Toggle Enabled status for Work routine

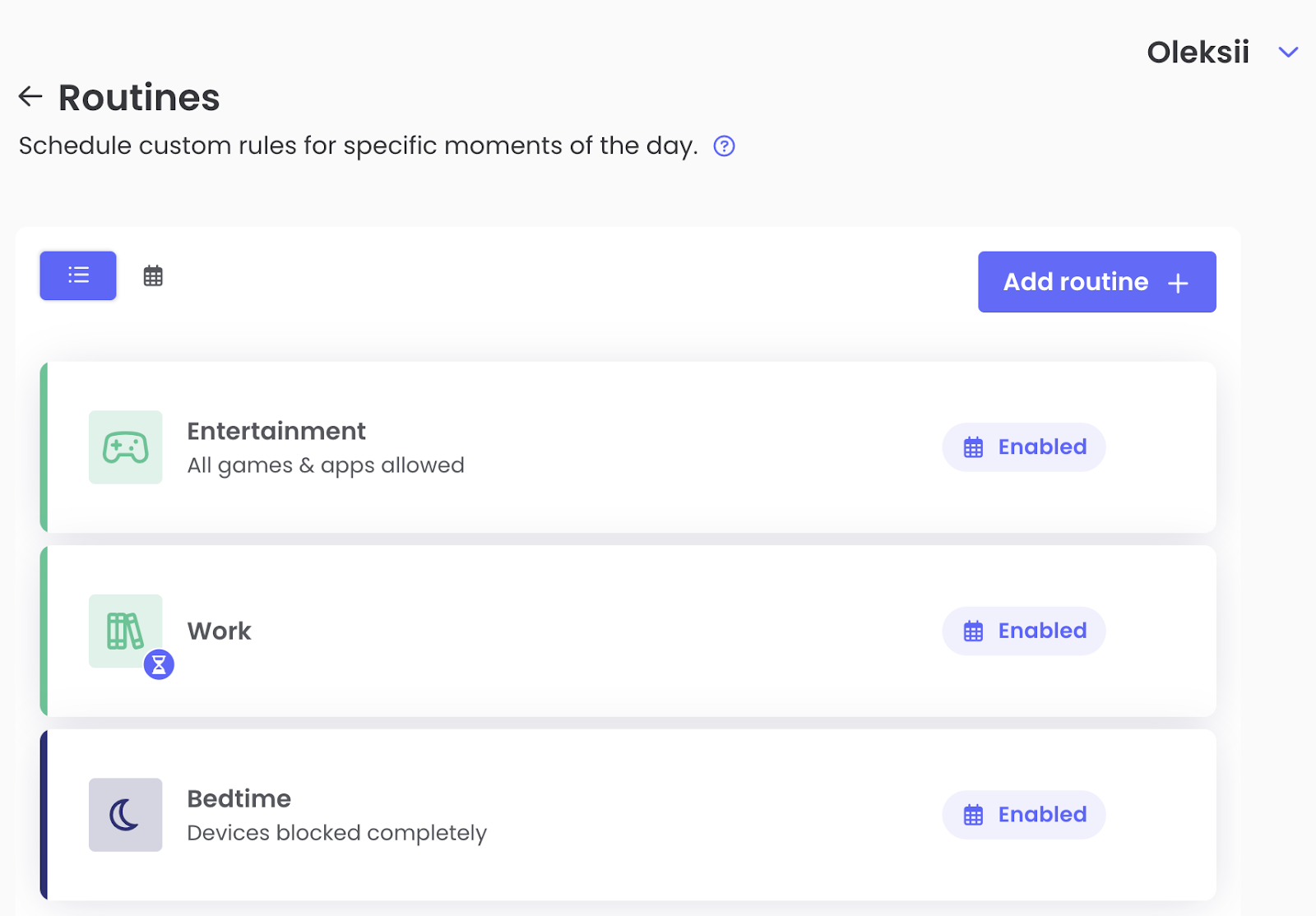[1024, 631]
